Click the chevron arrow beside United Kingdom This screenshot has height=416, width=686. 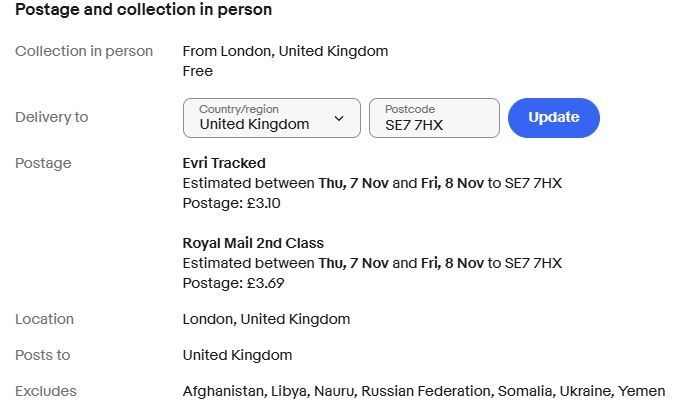(339, 119)
